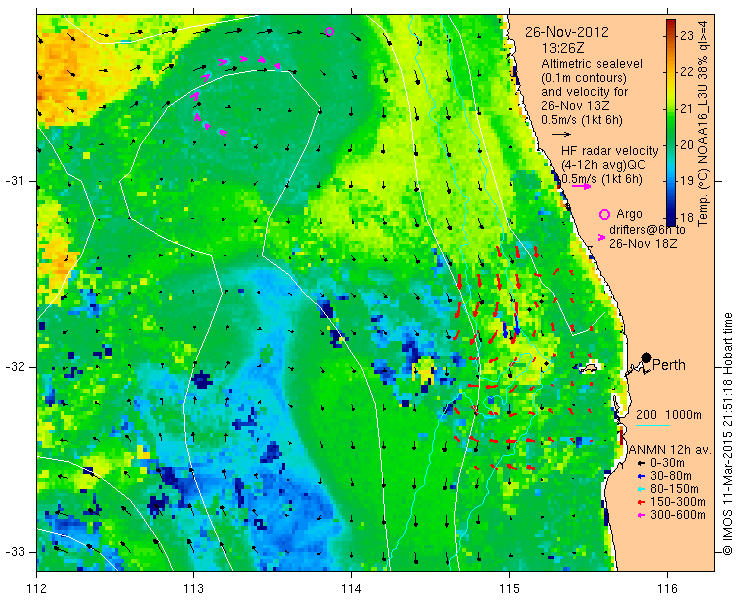This screenshot has height=600, width=740.
Task: Click the blue 30-80m legend arrow
Action: tap(639, 476)
